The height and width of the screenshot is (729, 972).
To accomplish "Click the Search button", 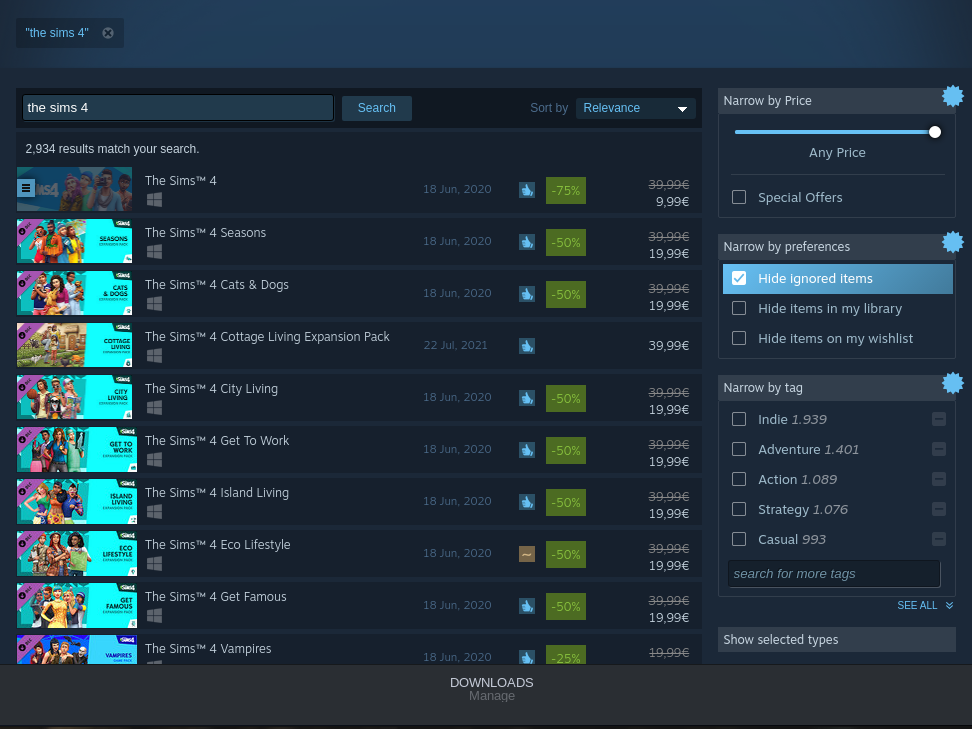I will coord(376,108).
